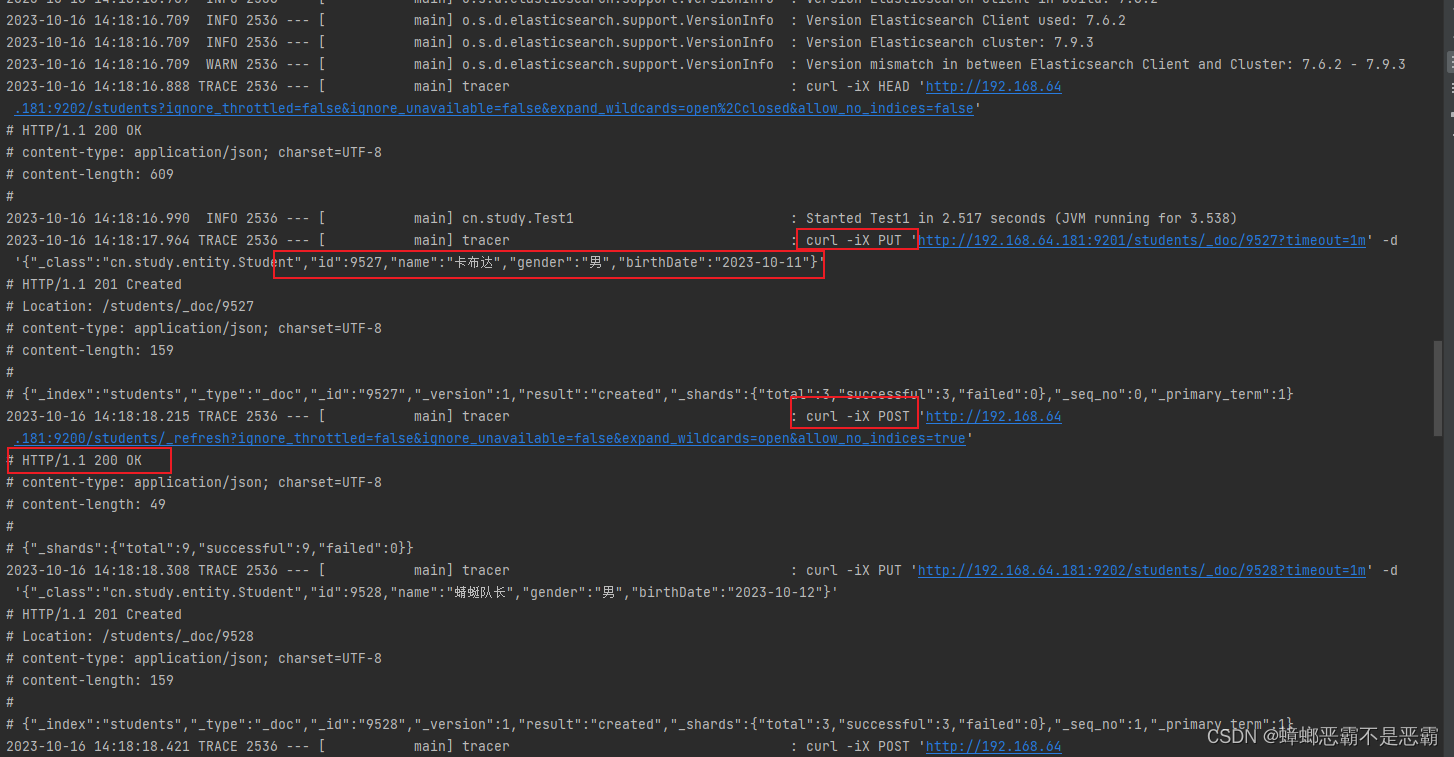Click the '# HTTP/1.1 200 OK' line above content-length 609
The height and width of the screenshot is (757, 1454).
(74, 130)
